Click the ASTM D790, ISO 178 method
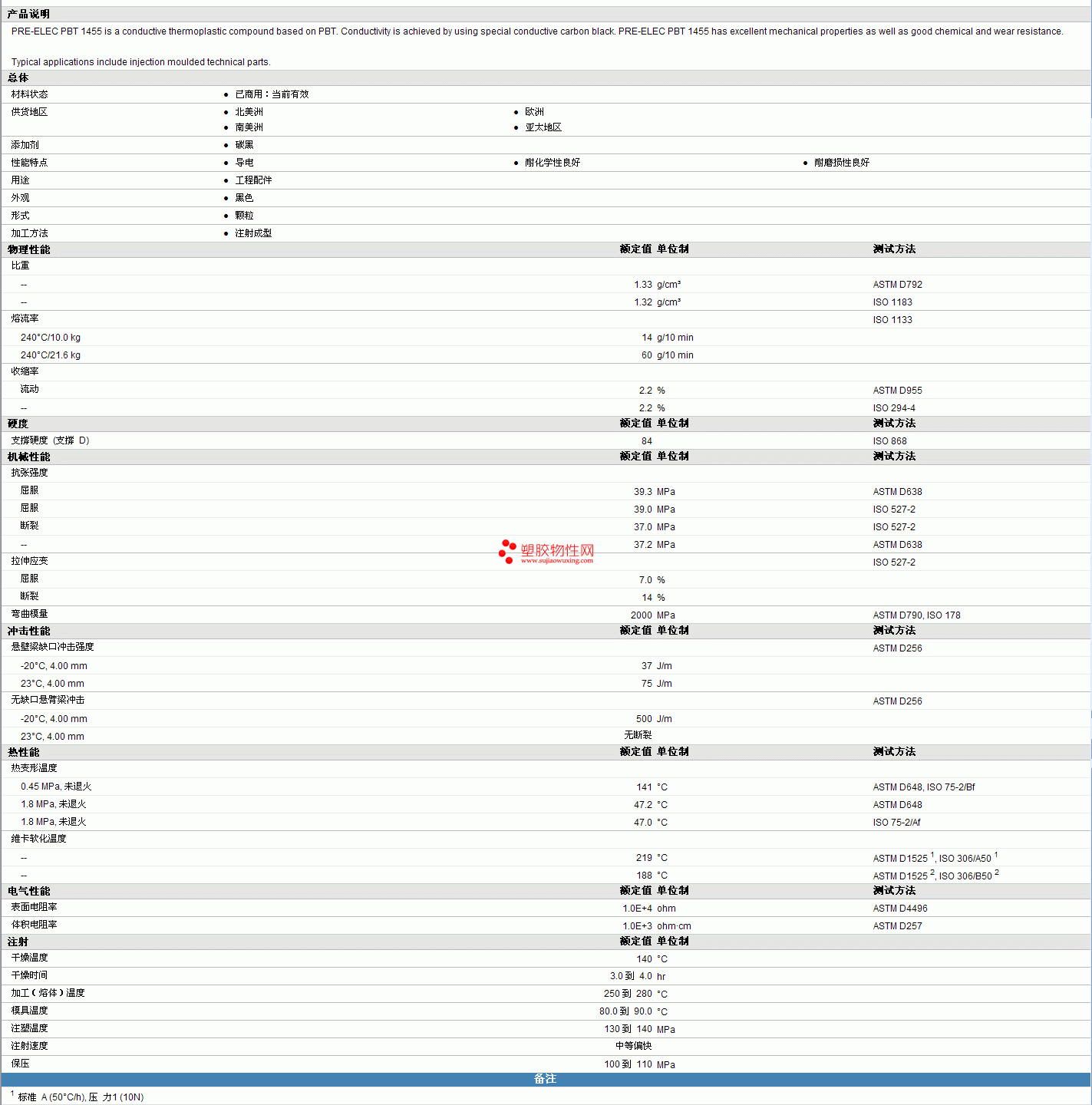 click(x=916, y=615)
